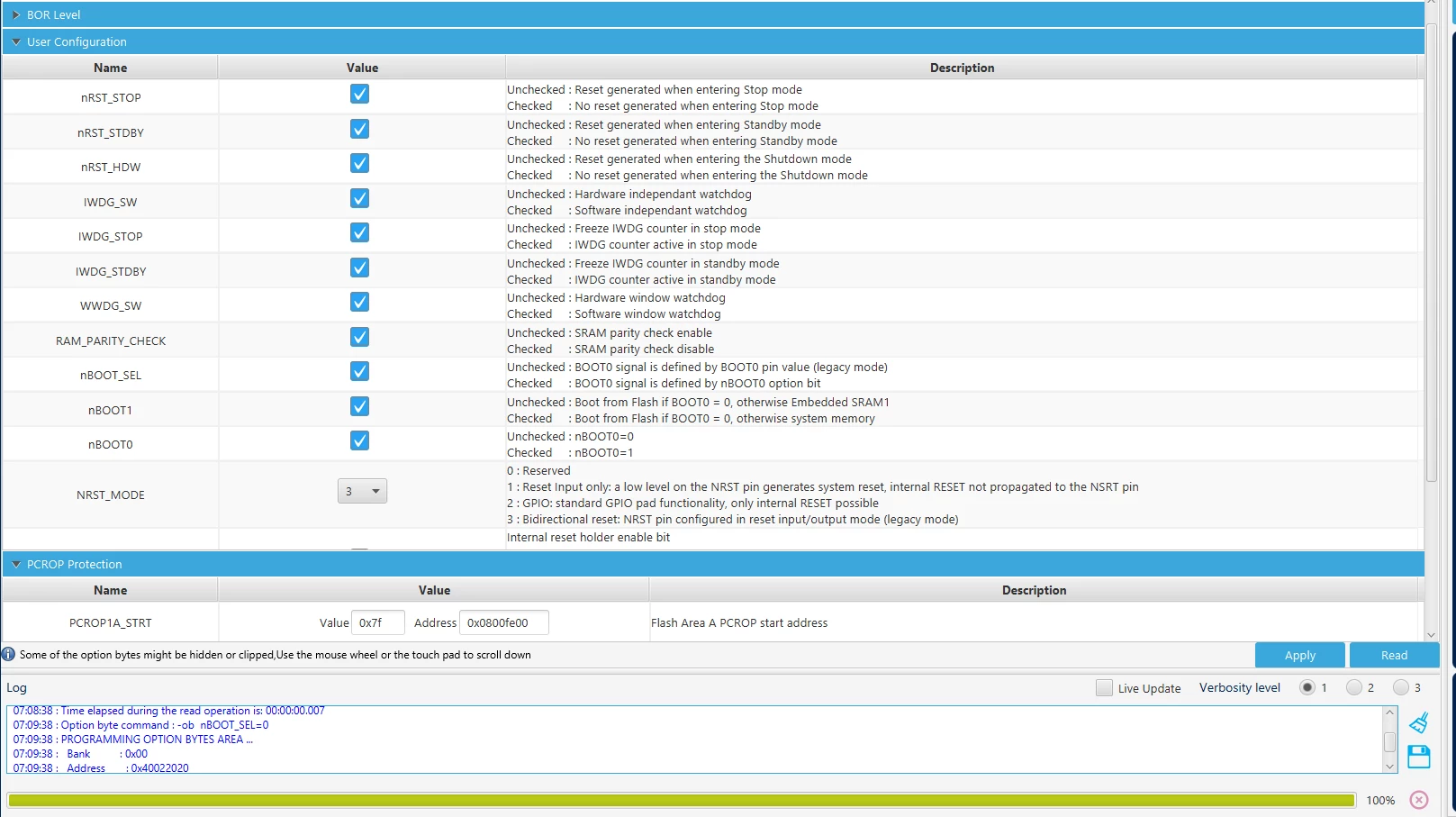Uncheck the nRST_STOP checkbox
Image resolution: width=1456 pixels, height=817 pixels.
(x=359, y=94)
